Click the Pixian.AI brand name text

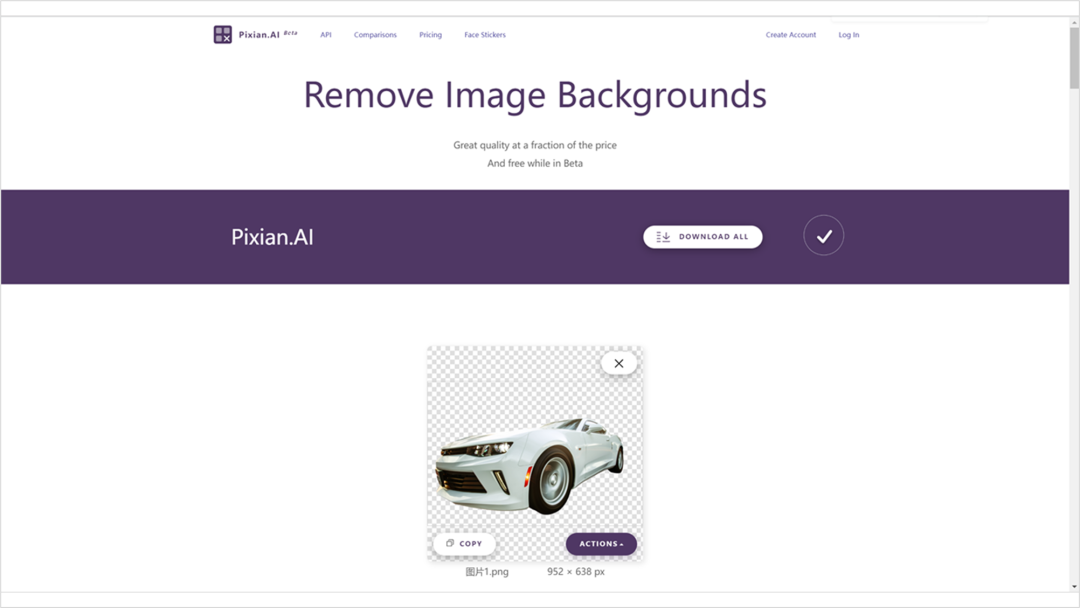[x=259, y=35]
